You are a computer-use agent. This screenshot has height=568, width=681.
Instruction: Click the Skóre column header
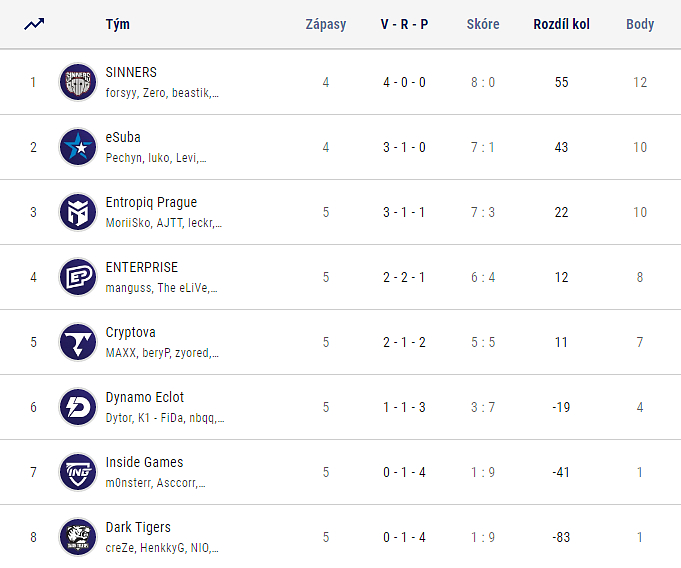[x=483, y=24]
